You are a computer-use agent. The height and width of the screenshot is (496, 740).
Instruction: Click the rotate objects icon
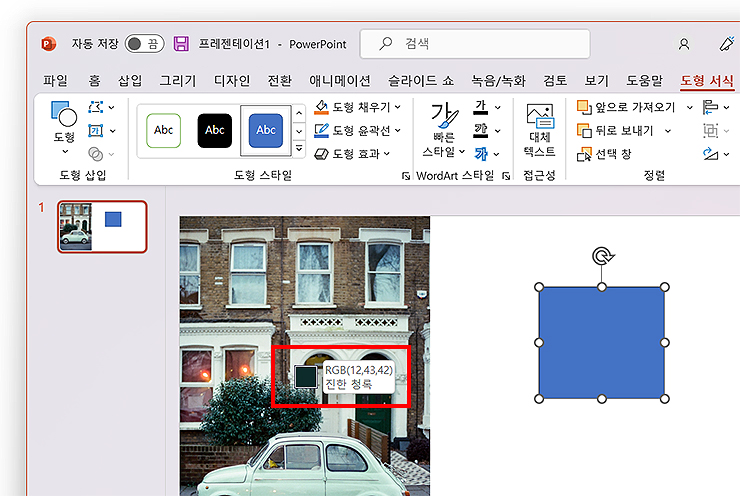[710, 154]
